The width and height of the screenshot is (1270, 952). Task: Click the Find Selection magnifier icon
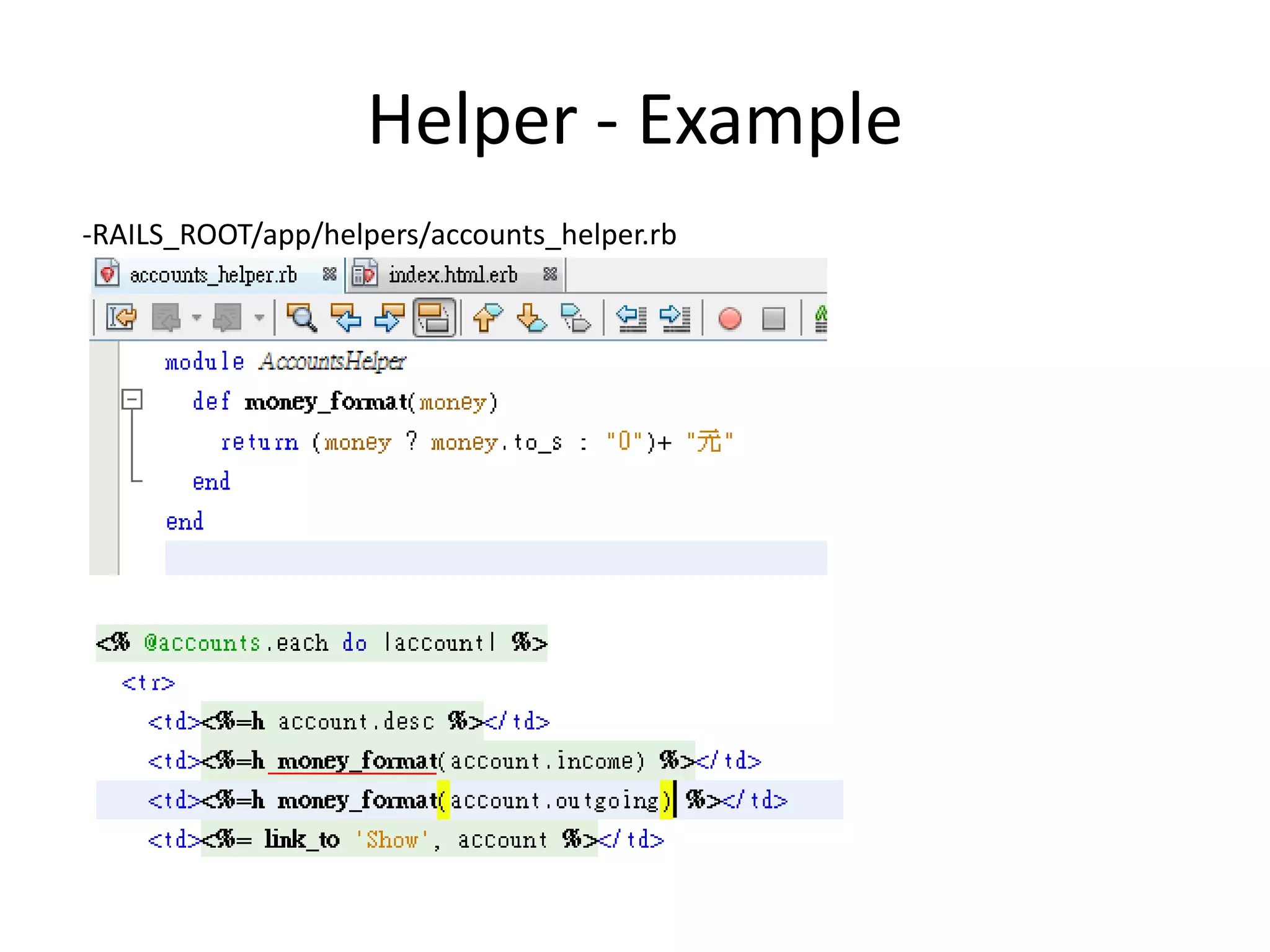click(302, 318)
